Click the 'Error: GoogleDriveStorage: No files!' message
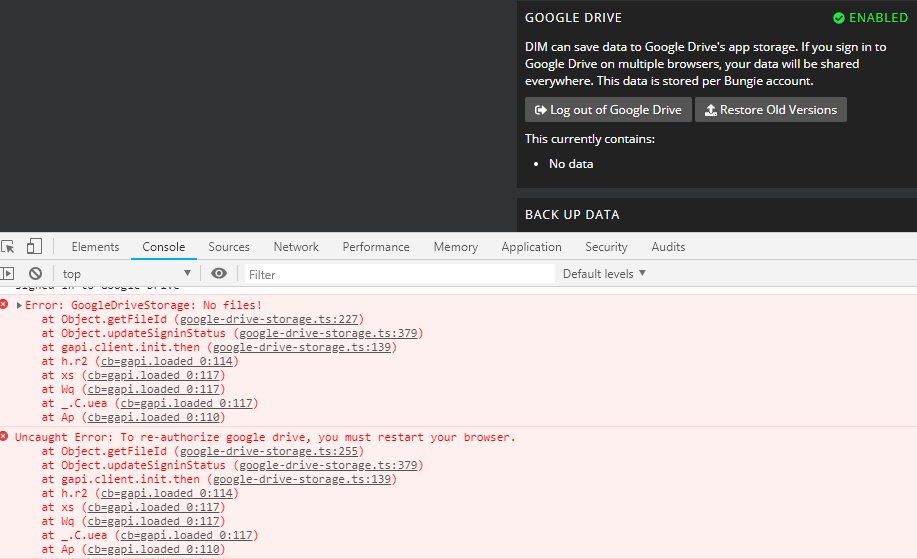 [x=143, y=305]
